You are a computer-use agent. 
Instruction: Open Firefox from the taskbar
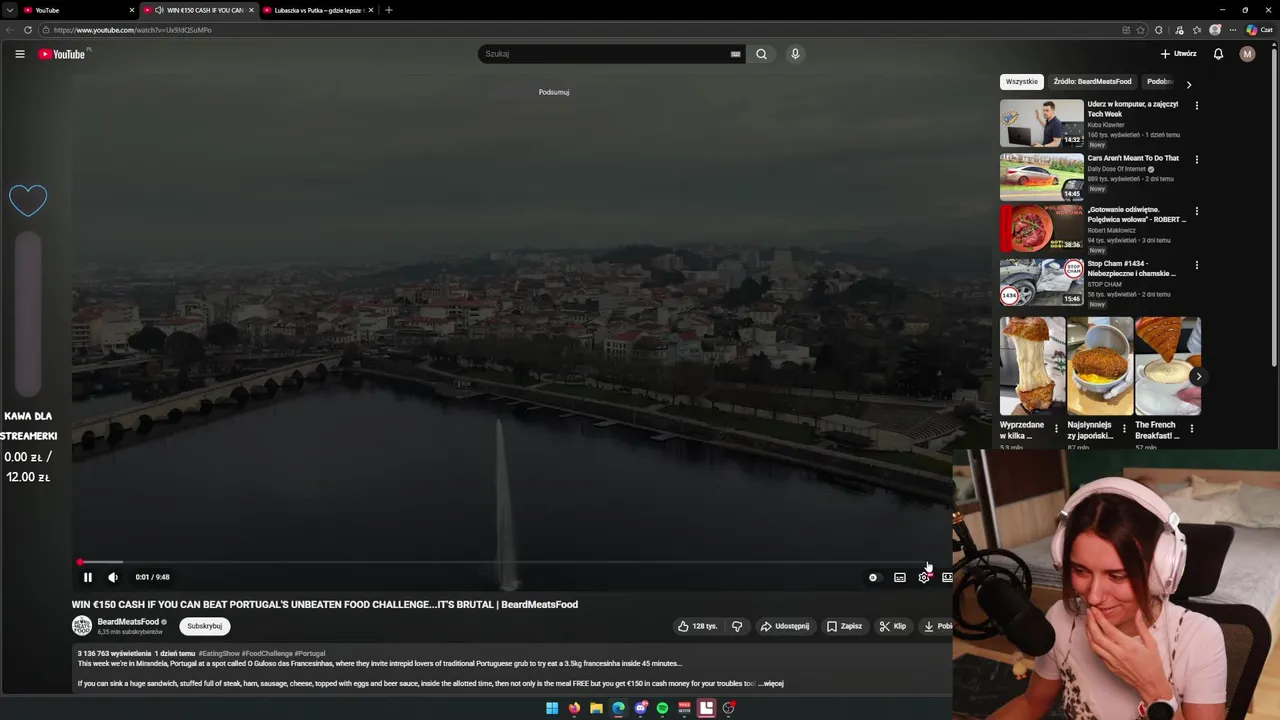(x=574, y=708)
